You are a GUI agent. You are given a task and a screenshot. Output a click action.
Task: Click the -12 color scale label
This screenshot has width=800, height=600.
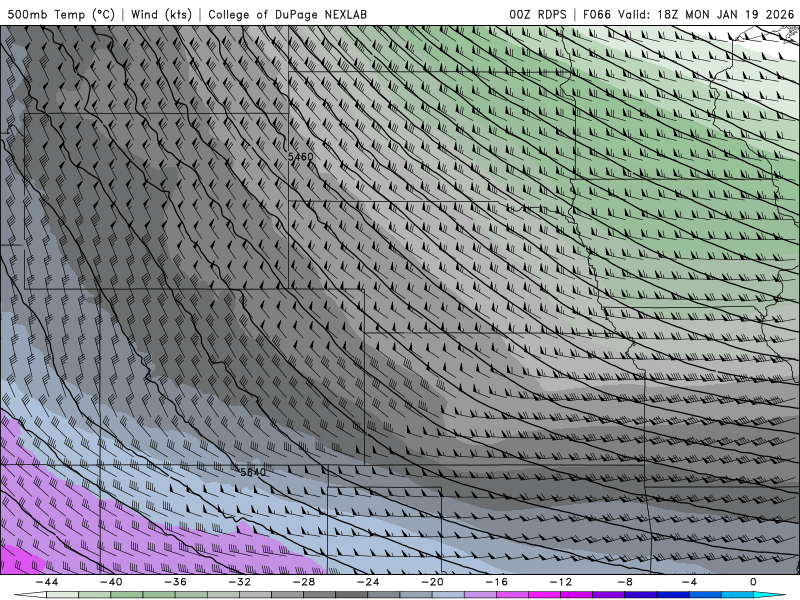(x=561, y=582)
